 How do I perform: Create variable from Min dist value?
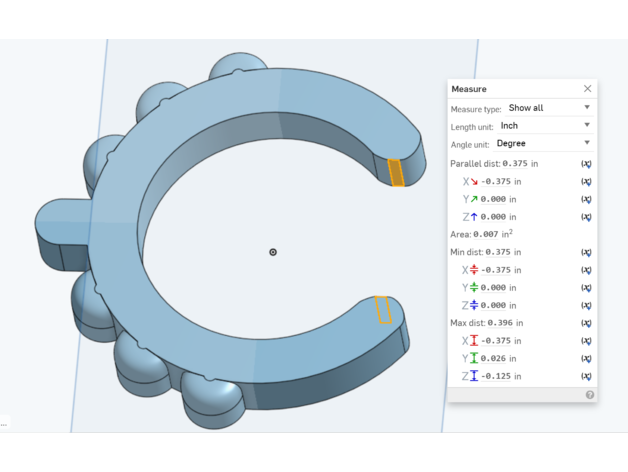[586, 252]
